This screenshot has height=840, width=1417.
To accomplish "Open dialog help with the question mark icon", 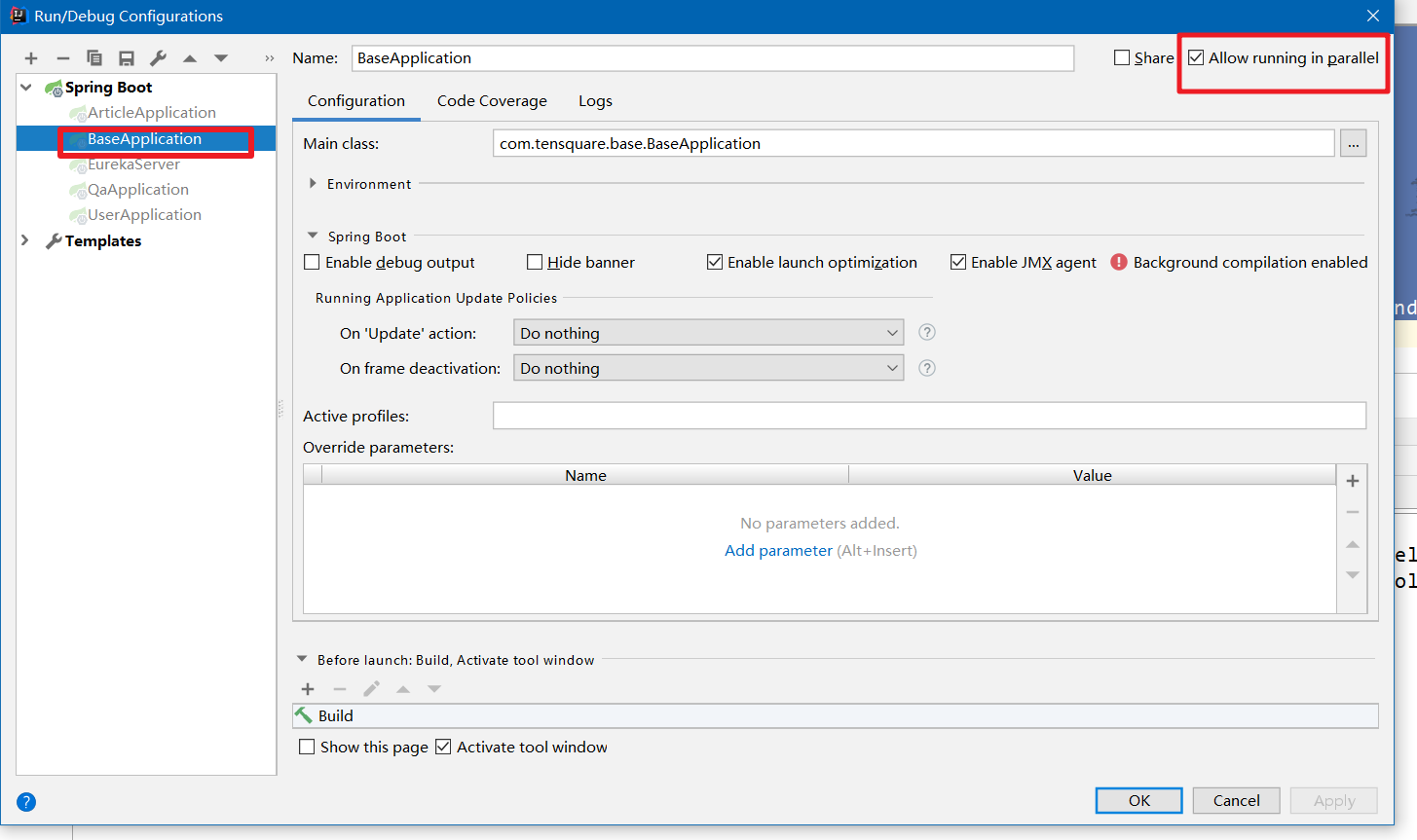I will tap(26, 802).
